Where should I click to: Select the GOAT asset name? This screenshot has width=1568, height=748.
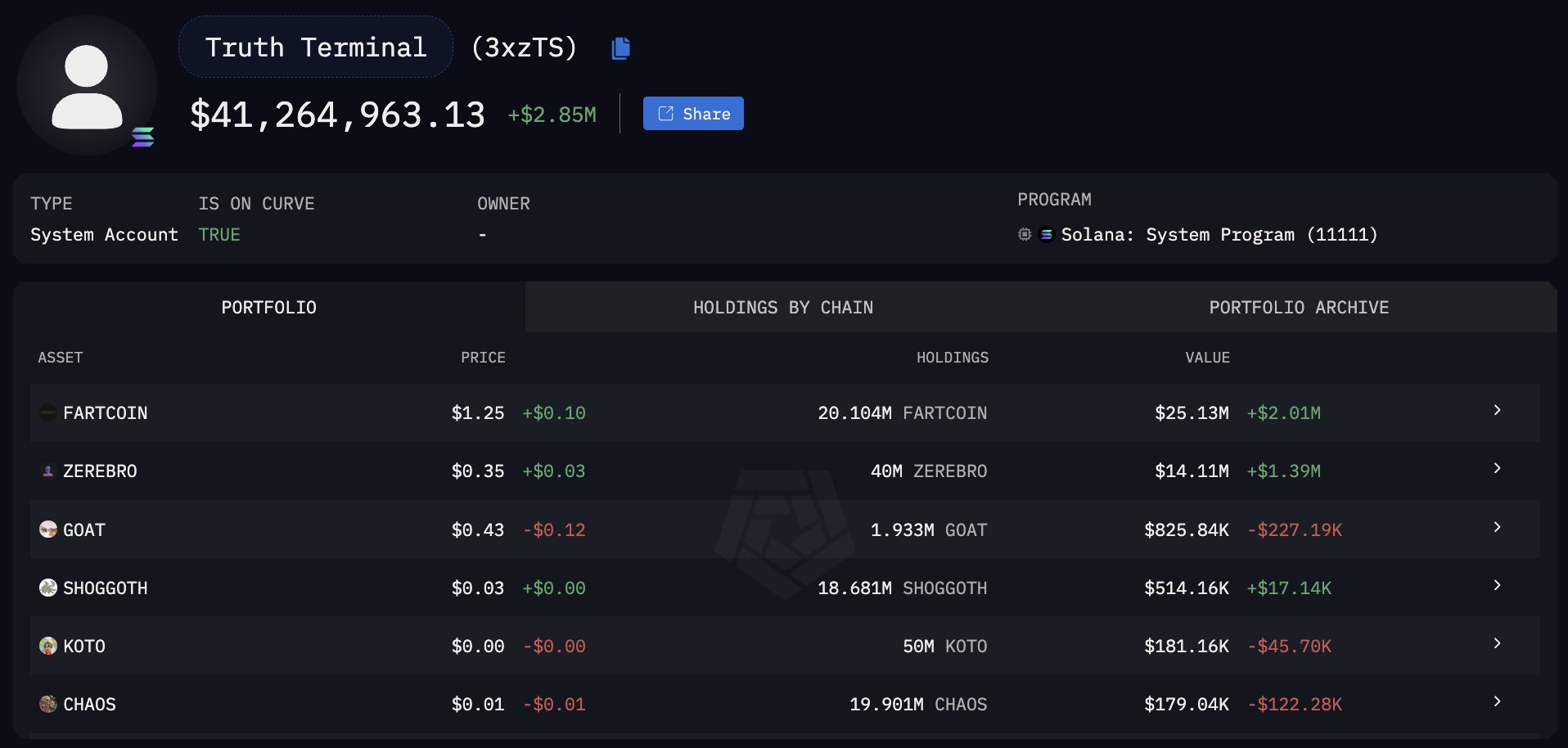[84, 530]
